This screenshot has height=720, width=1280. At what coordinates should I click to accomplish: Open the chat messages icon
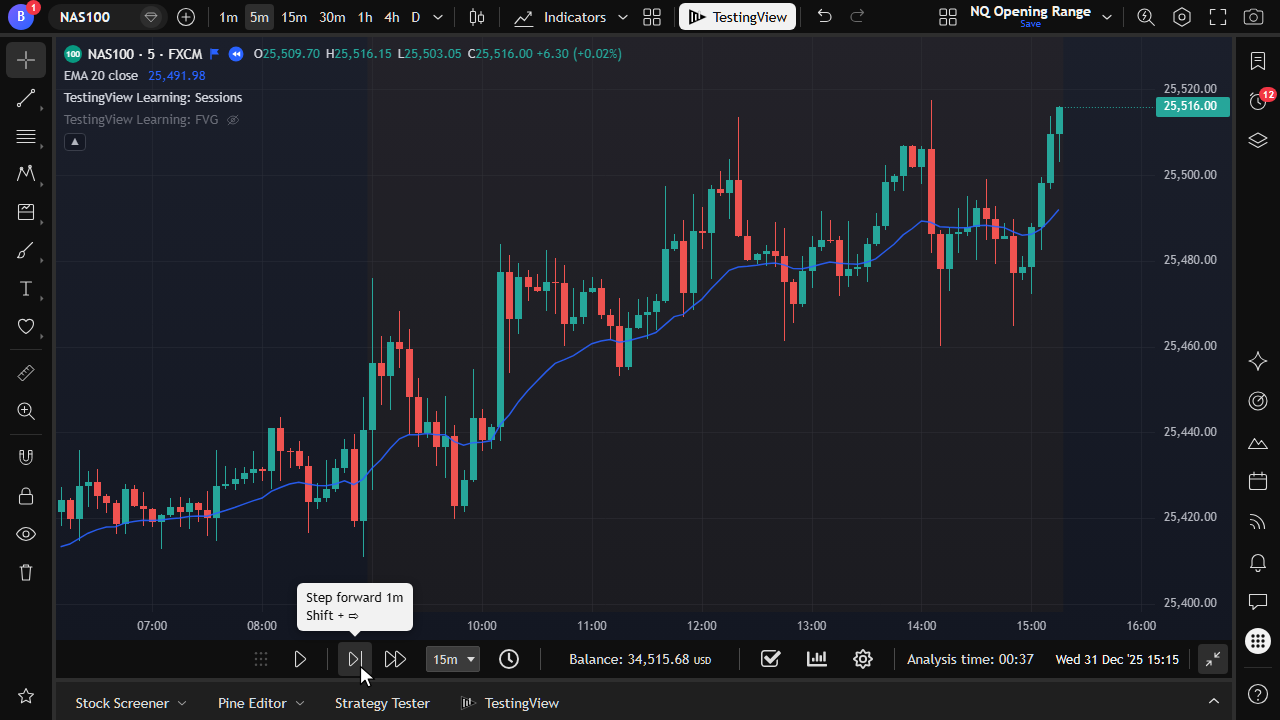1258,602
